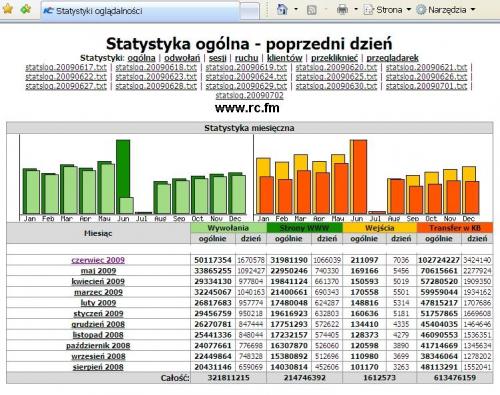Open statslog.20090701.txt link
Viewport: 500px width, 395px height.
[x=426, y=86]
